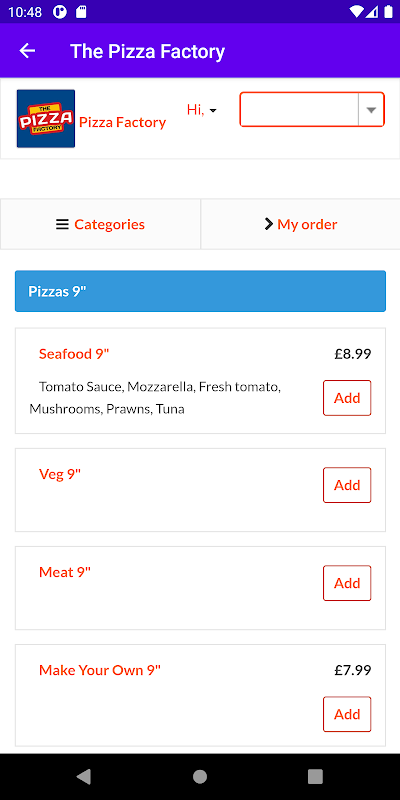Tap the back arrow in header
Viewport: 400px width, 800px height.
[x=27, y=51]
